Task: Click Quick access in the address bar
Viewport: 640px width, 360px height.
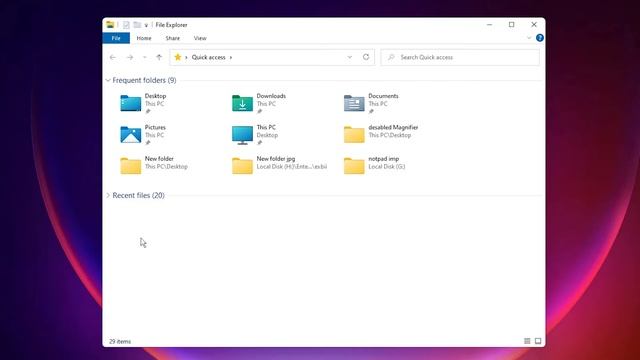Action: pyautogui.click(x=209, y=58)
